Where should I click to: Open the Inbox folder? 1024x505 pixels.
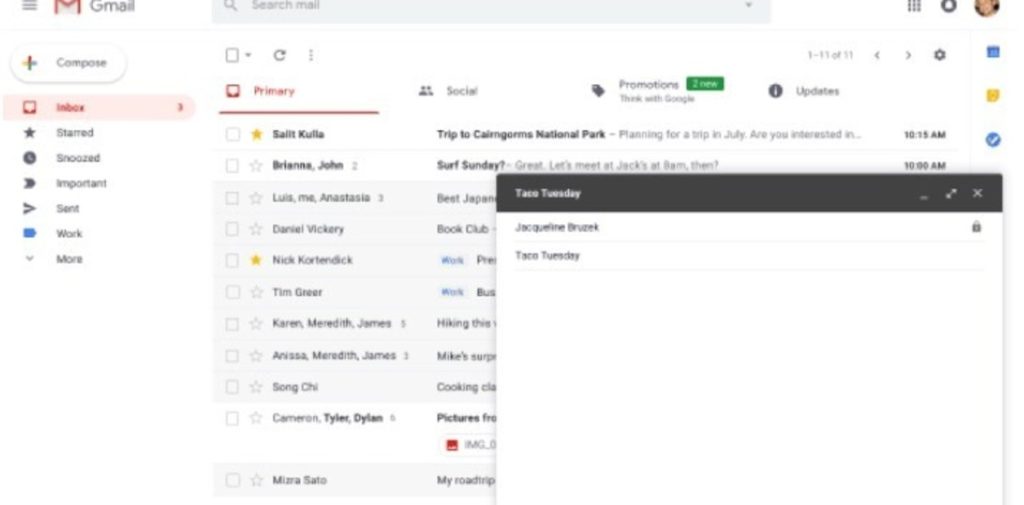tap(100, 107)
